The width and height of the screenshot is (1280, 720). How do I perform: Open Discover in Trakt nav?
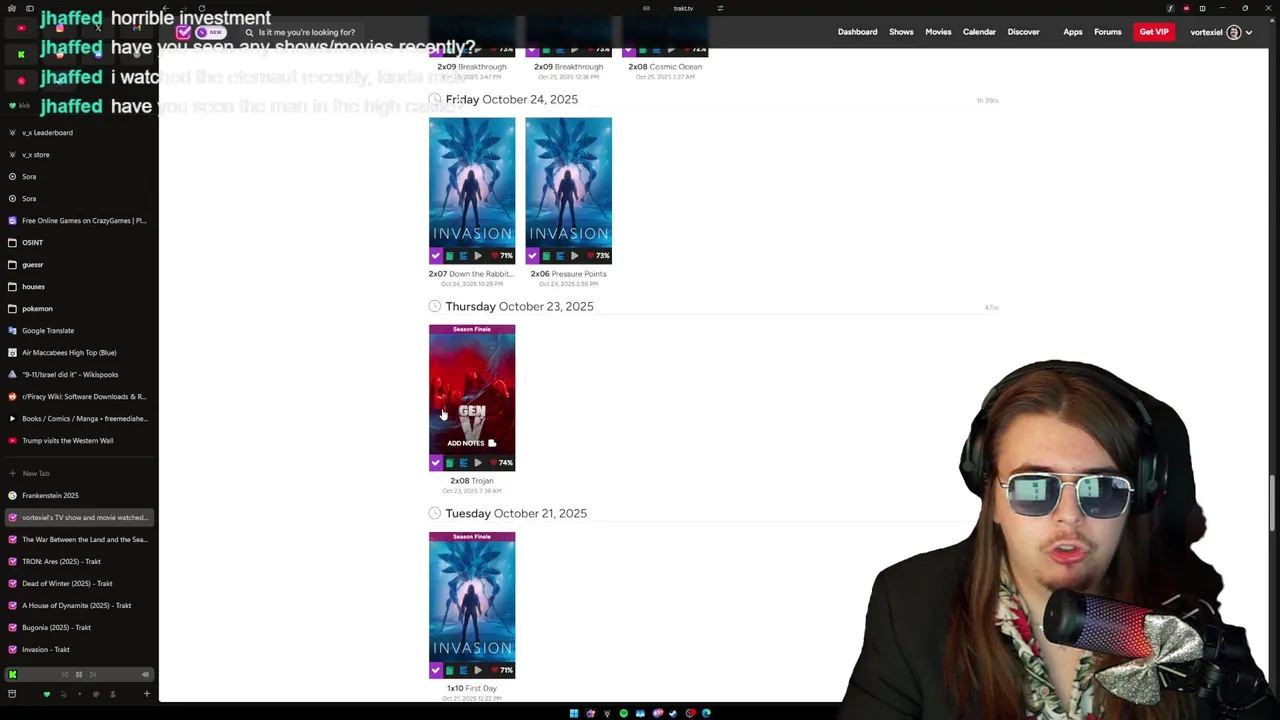tap(1023, 32)
